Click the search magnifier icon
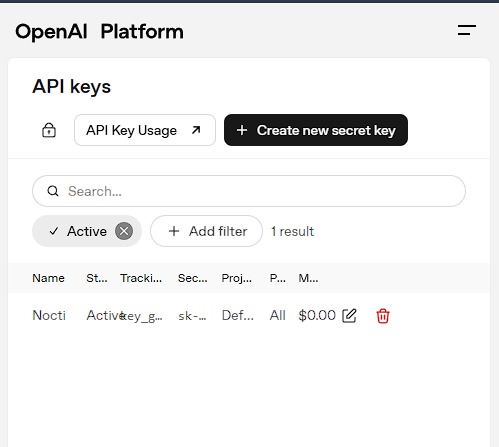Image resolution: width=499 pixels, height=447 pixels. 53,191
